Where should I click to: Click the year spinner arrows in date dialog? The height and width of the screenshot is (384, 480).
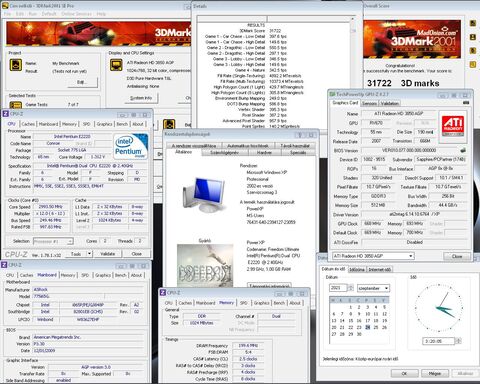coord(351,288)
